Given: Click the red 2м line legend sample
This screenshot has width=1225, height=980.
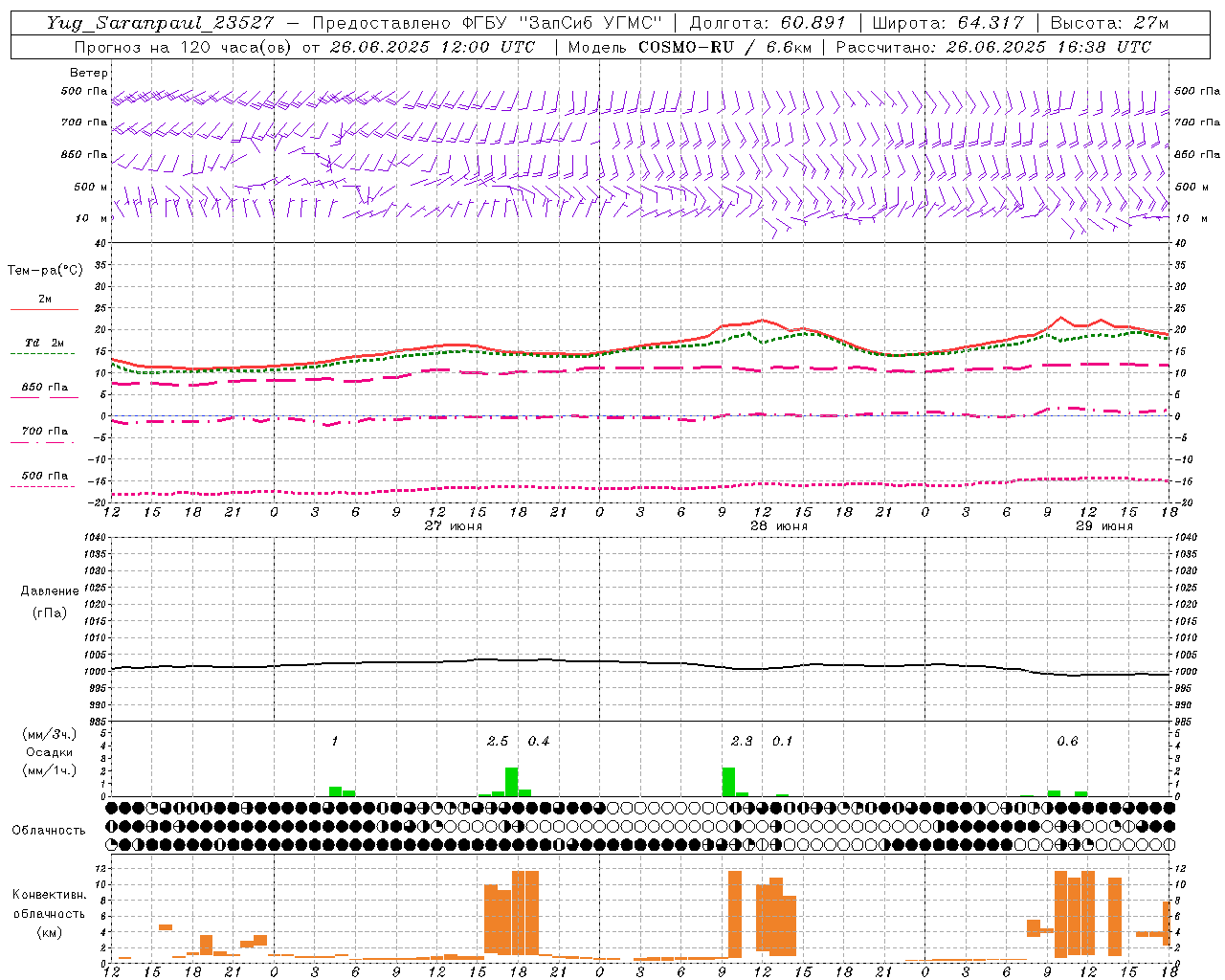Looking at the screenshot, I should tap(44, 310).
